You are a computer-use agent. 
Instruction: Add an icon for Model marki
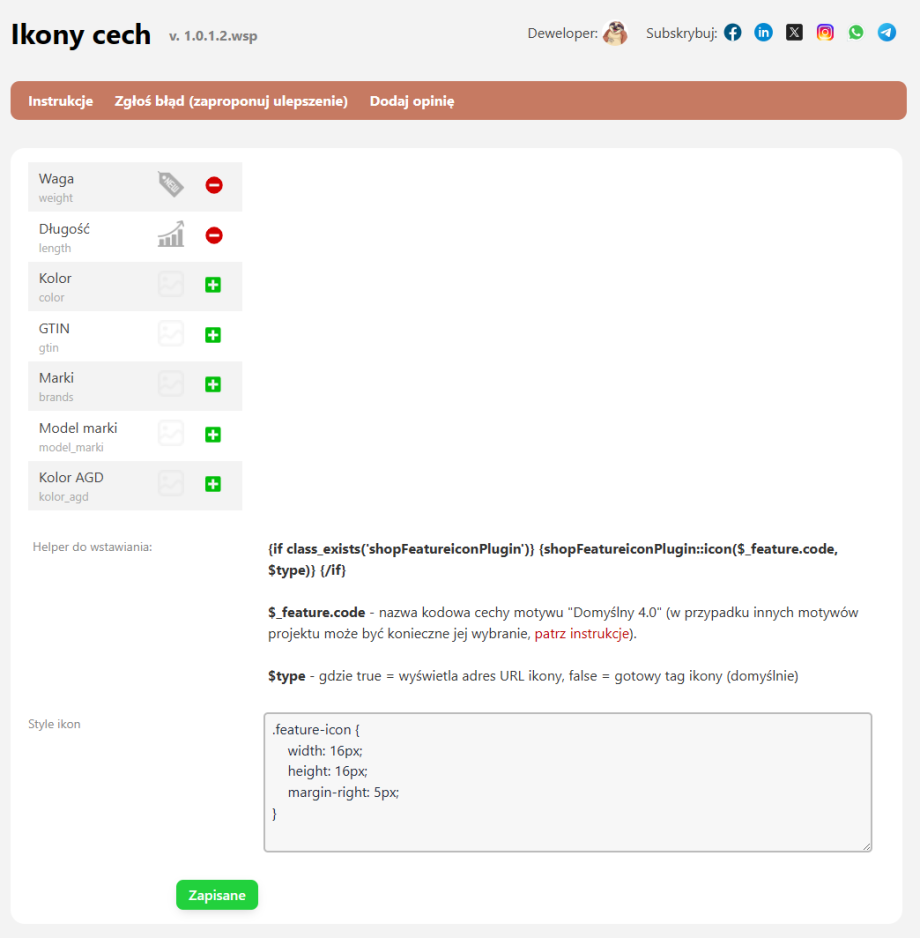tap(213, 434)
